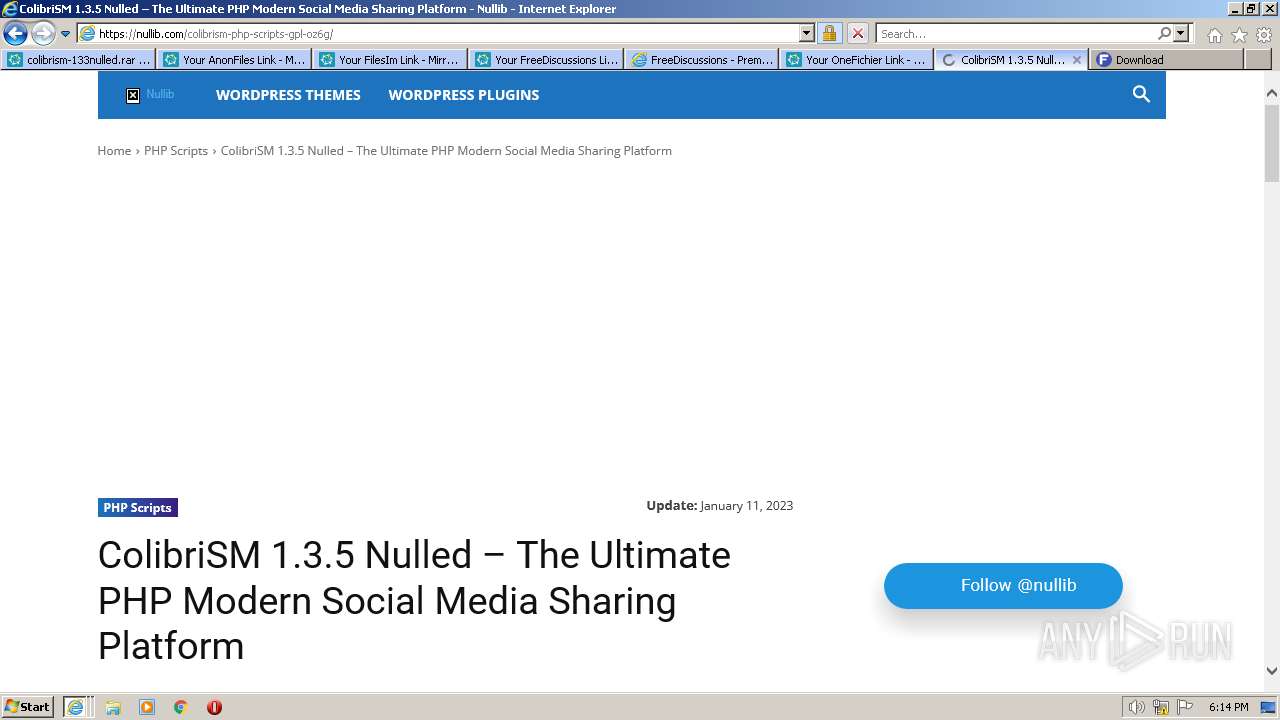Close the ColibriSM 1.3.5 Nulled tab
The height and width of the screenshot is (720, 1280).
click(x=1076, y=60)
